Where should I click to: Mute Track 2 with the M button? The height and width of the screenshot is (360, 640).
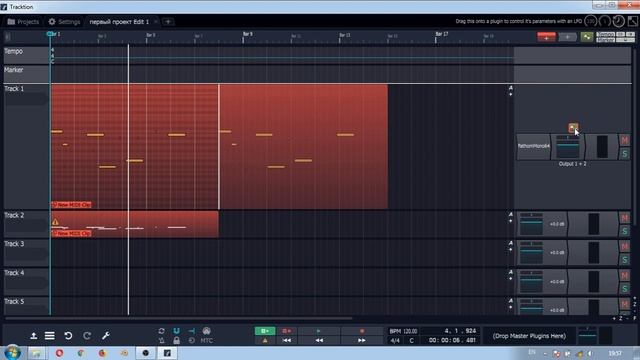coord(624,218)
